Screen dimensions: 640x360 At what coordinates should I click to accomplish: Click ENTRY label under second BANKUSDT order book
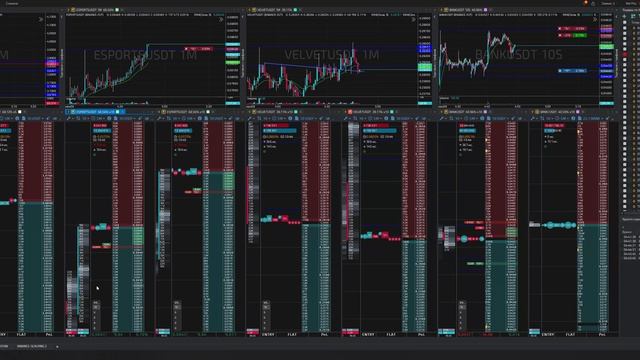pos(547,334)
